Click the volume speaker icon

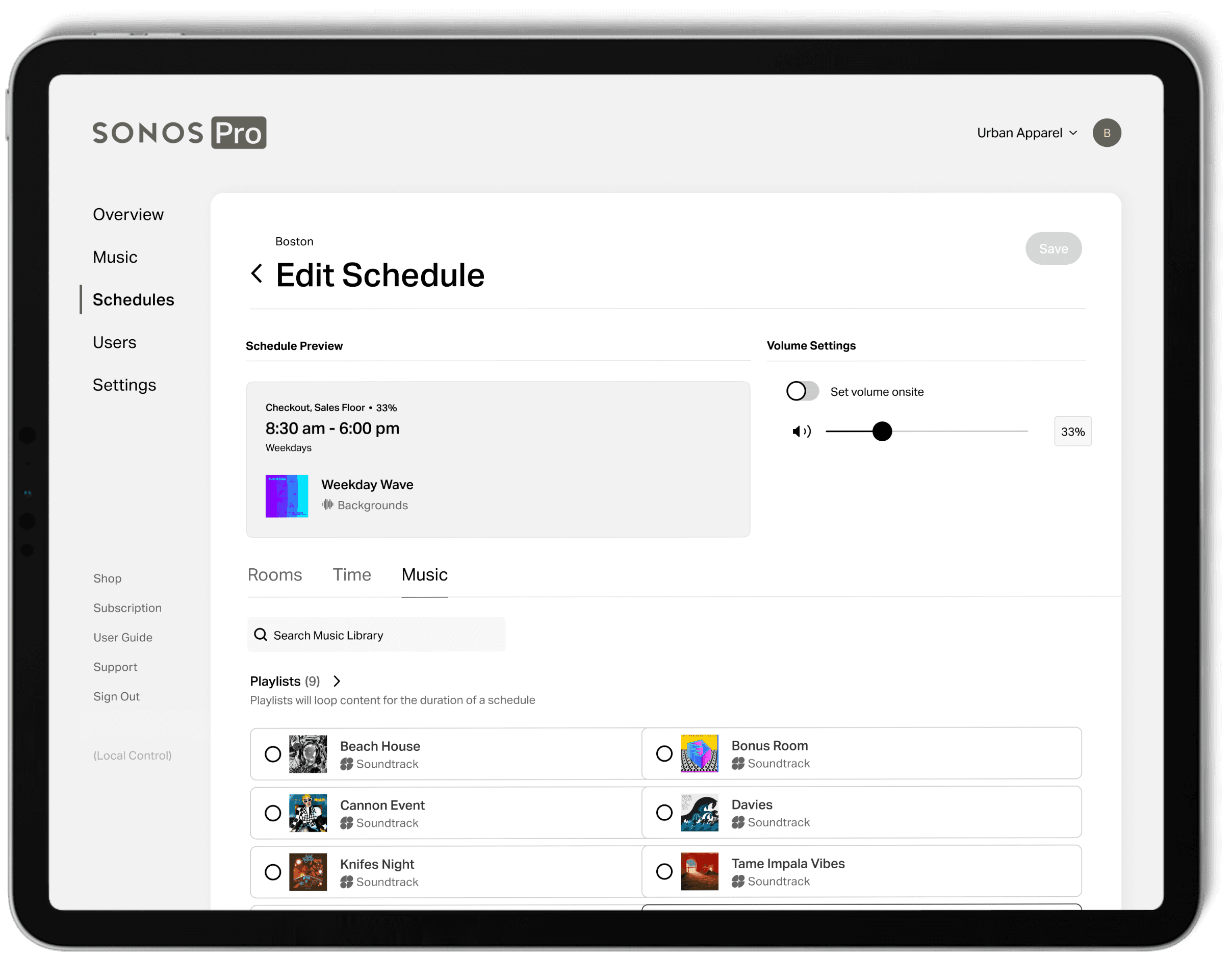pos(799,431)
